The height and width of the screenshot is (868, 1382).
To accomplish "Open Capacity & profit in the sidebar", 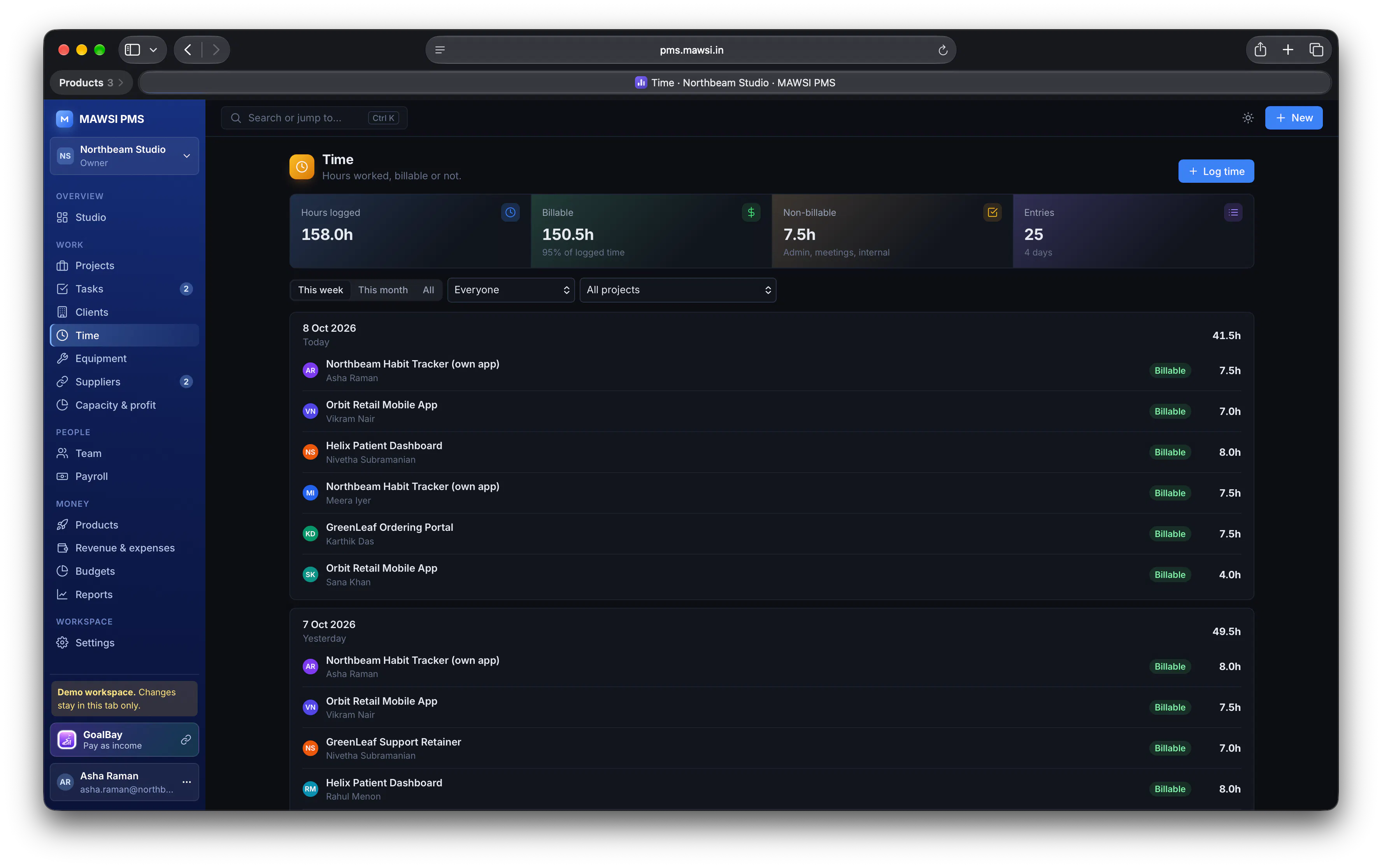I will [125, 405].
